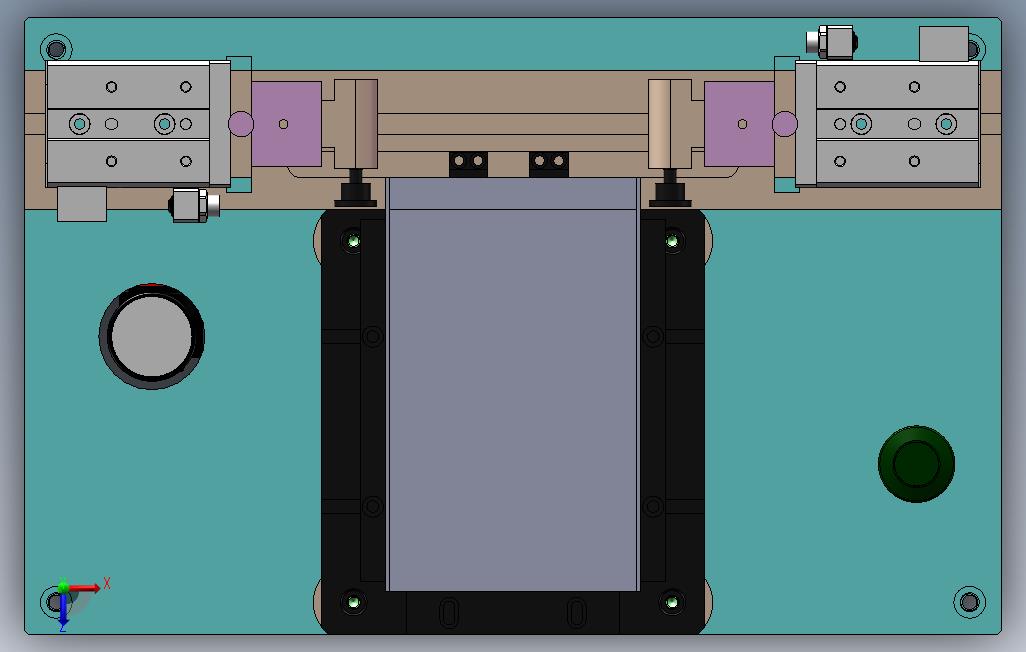Select the green screw at frame's lower-left corner
Viewport: 1026px width, 652px height.
(353, 602)
